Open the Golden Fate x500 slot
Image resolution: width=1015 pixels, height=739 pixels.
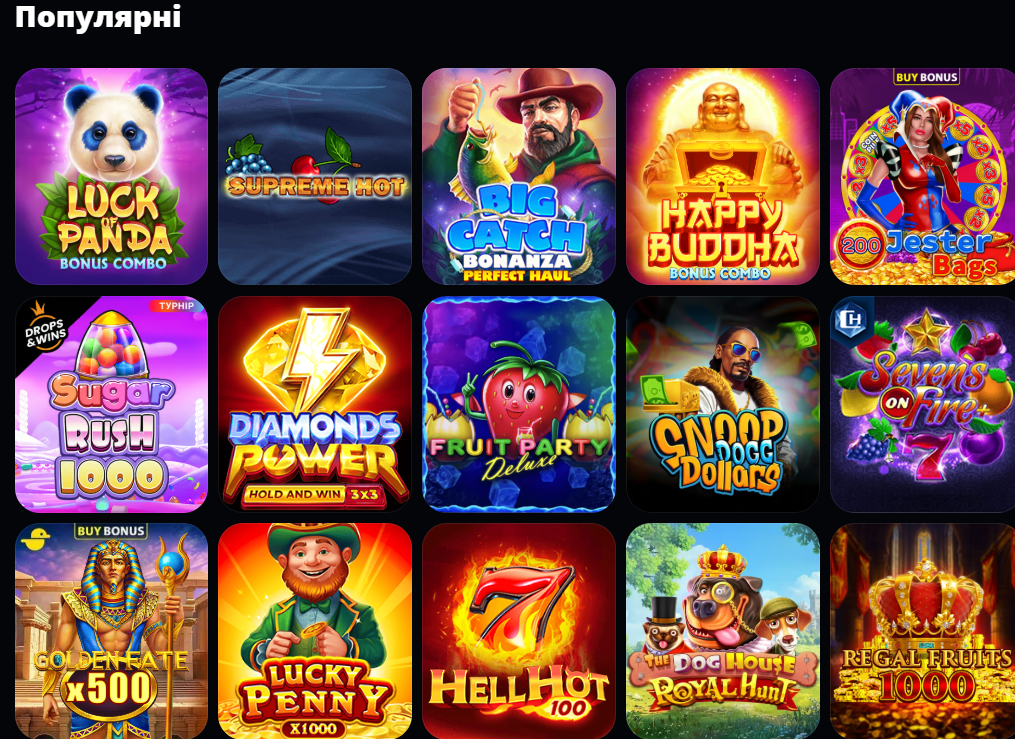point(111,631)
